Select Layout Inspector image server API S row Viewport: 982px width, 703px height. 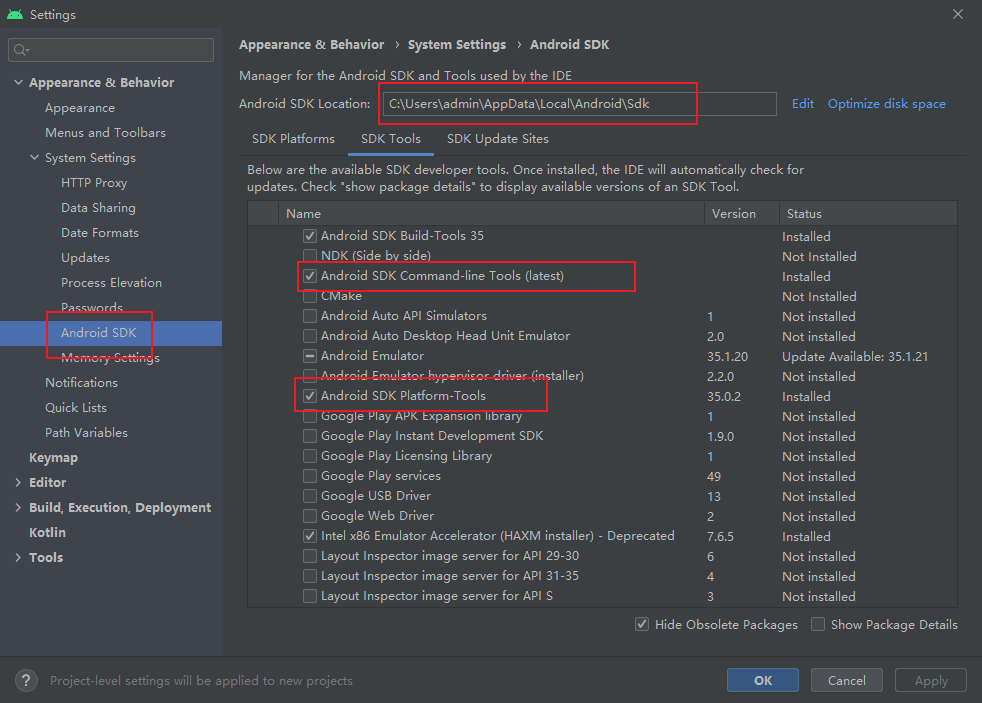(602, 596)
